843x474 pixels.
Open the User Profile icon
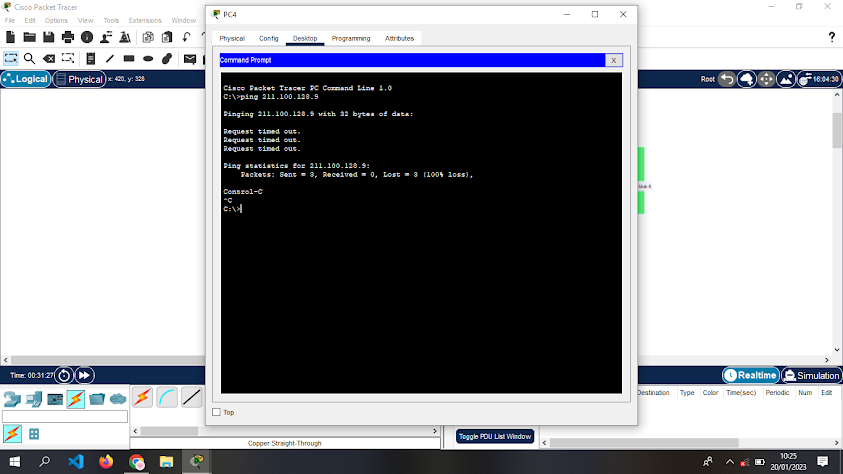click(x=106, y=37)
